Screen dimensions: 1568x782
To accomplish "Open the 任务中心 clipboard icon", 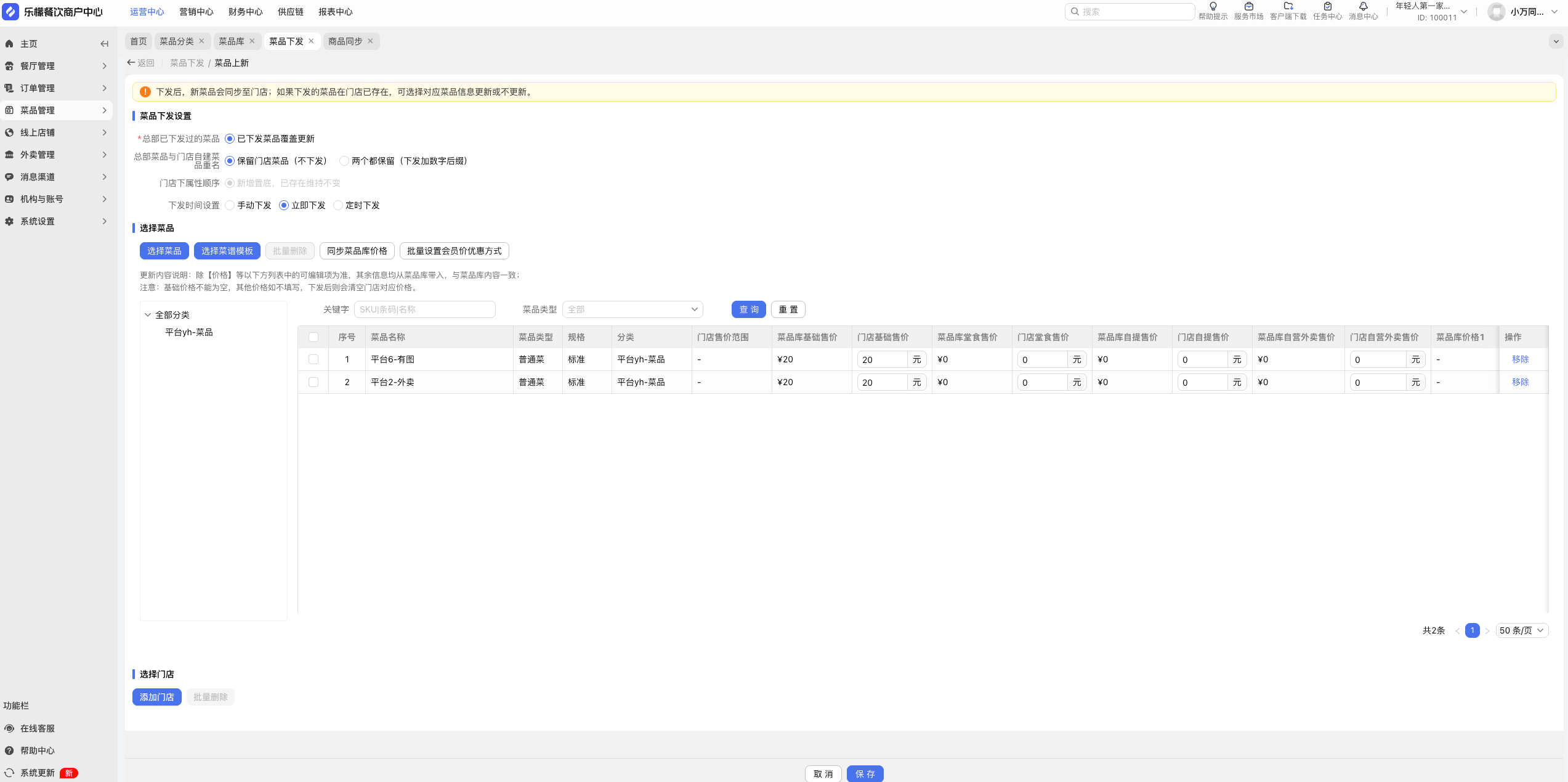I will pos(1327,7).
